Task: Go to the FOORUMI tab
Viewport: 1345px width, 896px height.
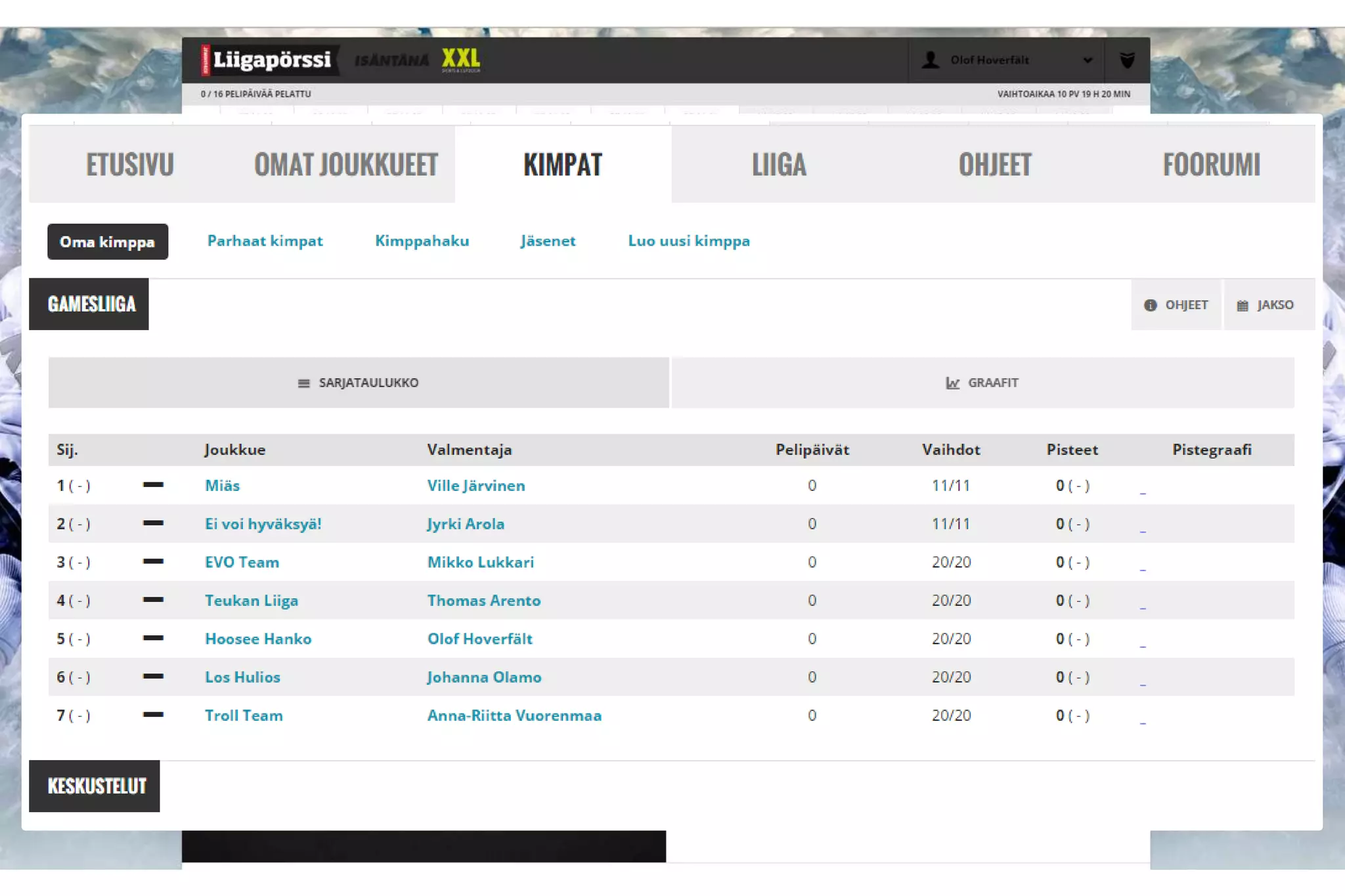Action: [x=1211, y=164]
